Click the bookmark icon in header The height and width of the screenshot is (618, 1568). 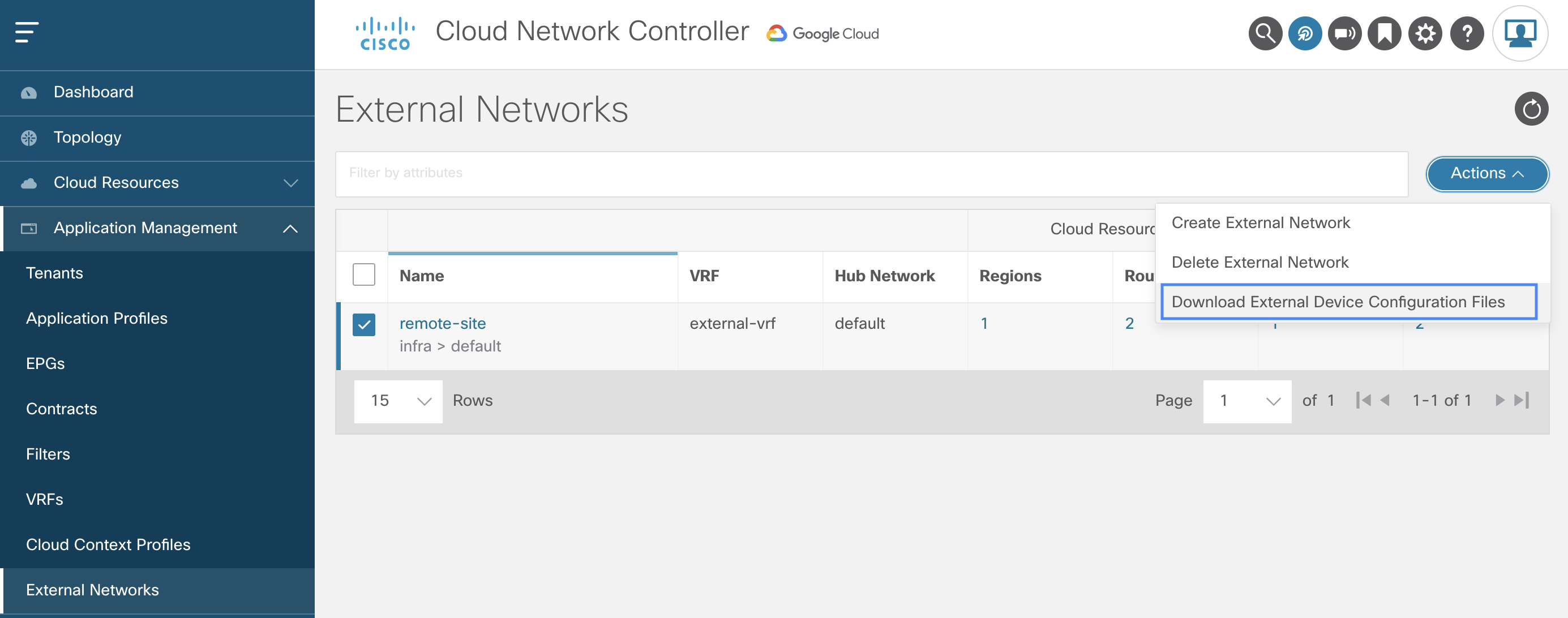[1384, 34]
